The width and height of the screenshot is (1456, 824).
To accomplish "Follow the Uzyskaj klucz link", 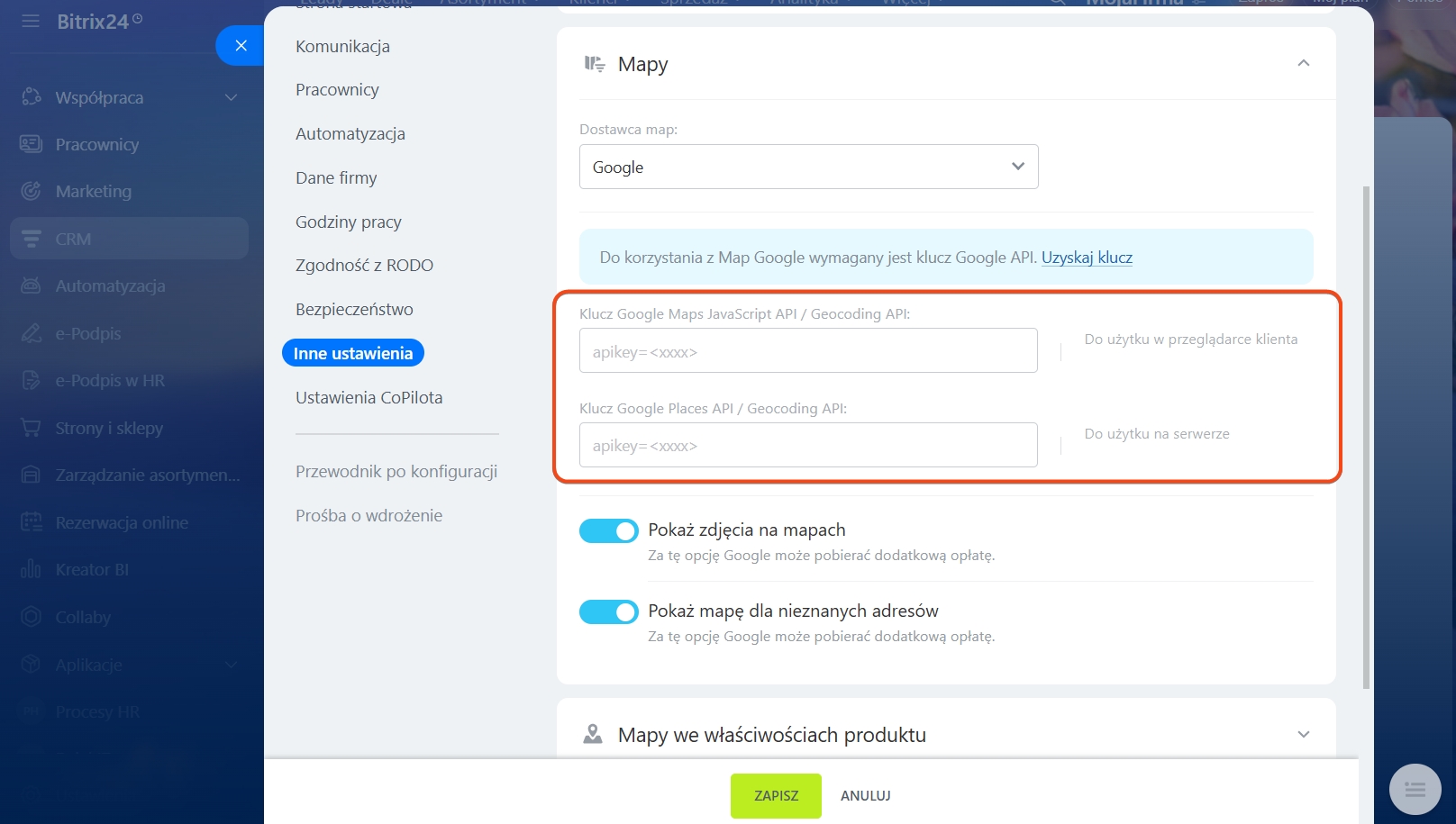I will pos(1087,258).
